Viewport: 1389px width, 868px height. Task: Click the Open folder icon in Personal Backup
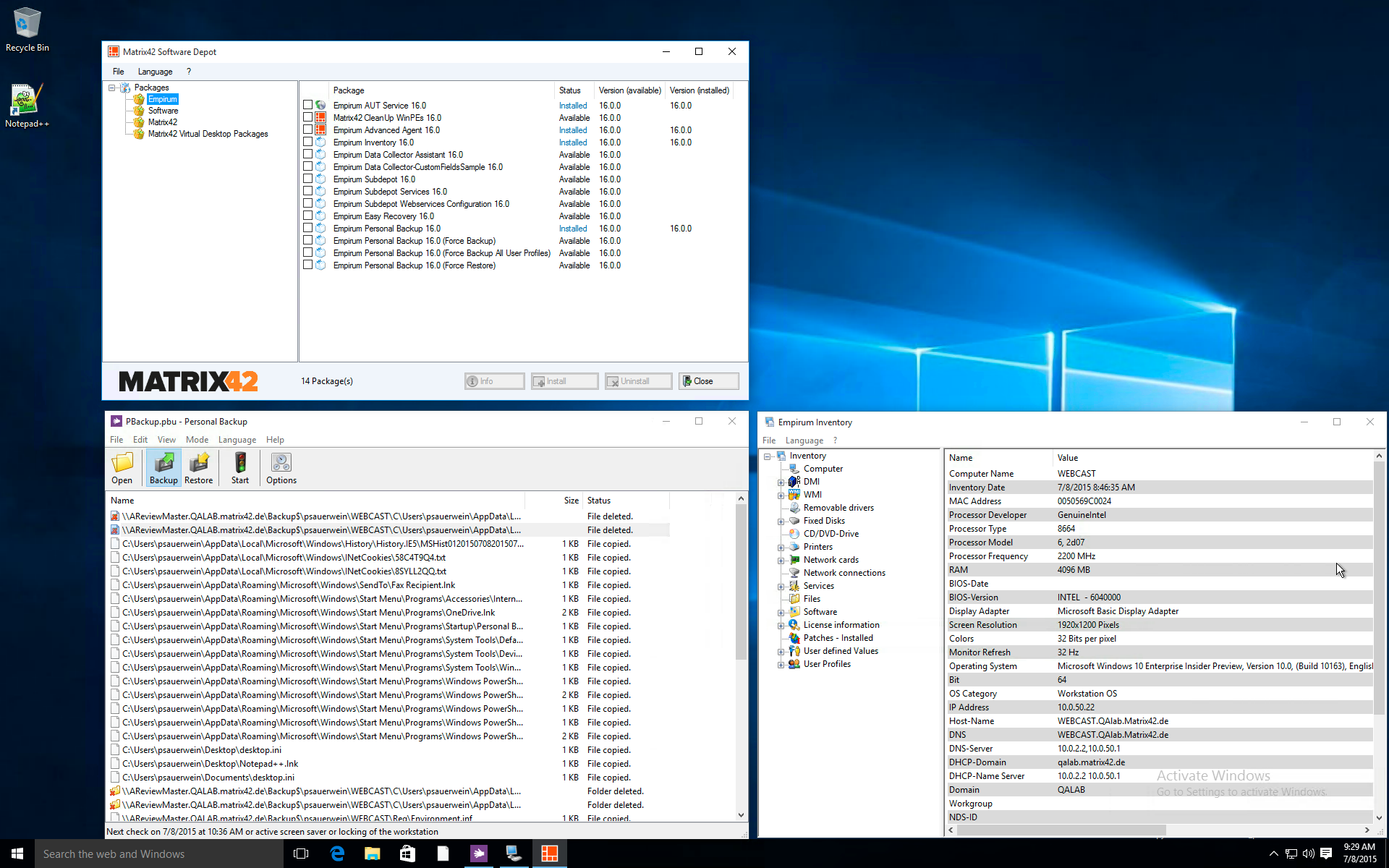[x=122, y=467]
